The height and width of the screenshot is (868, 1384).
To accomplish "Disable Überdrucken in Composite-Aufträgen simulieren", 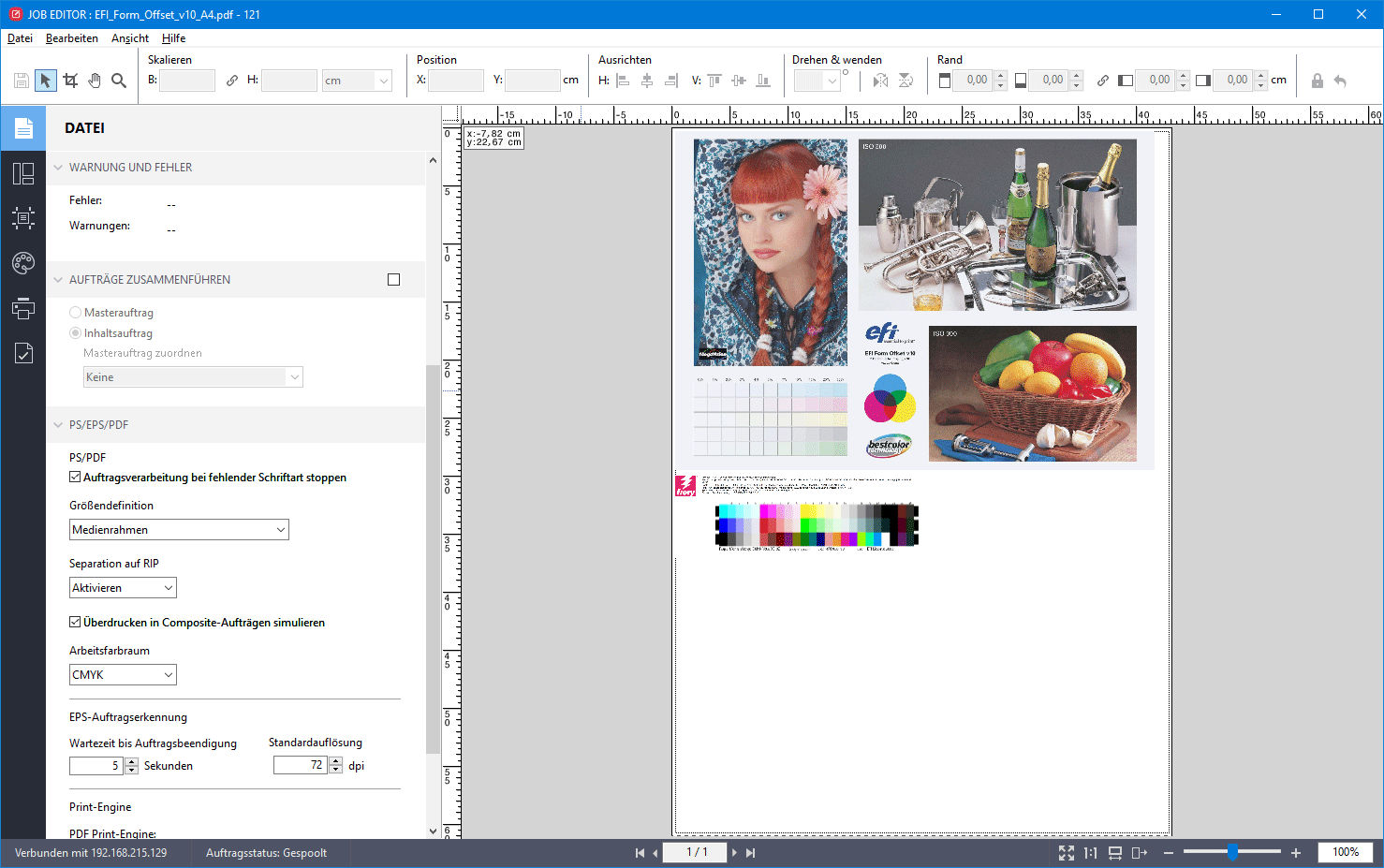I will 76,623.
